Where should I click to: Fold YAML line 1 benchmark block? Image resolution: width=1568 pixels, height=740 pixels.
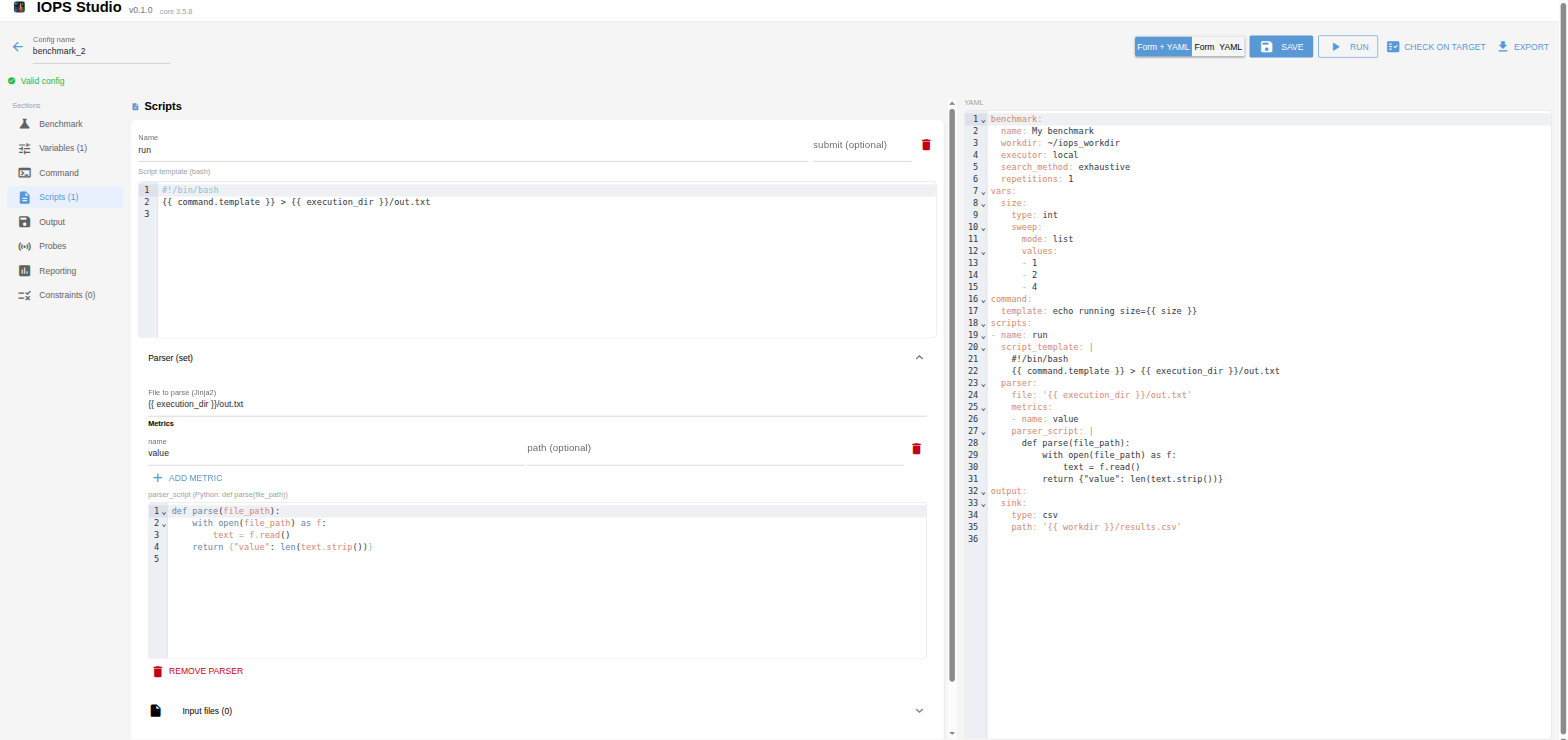(x=983, y=120)
